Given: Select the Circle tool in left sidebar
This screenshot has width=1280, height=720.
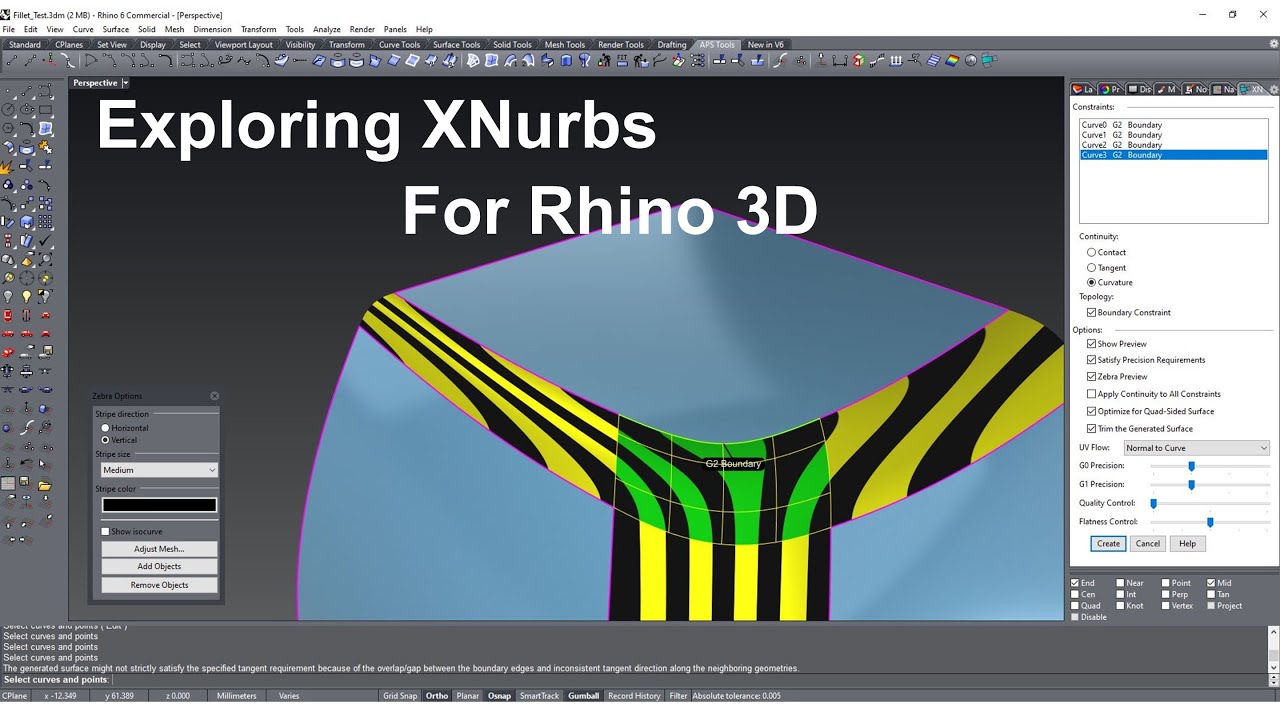Looking at the screenshot, I should click(x=8, y=109).
